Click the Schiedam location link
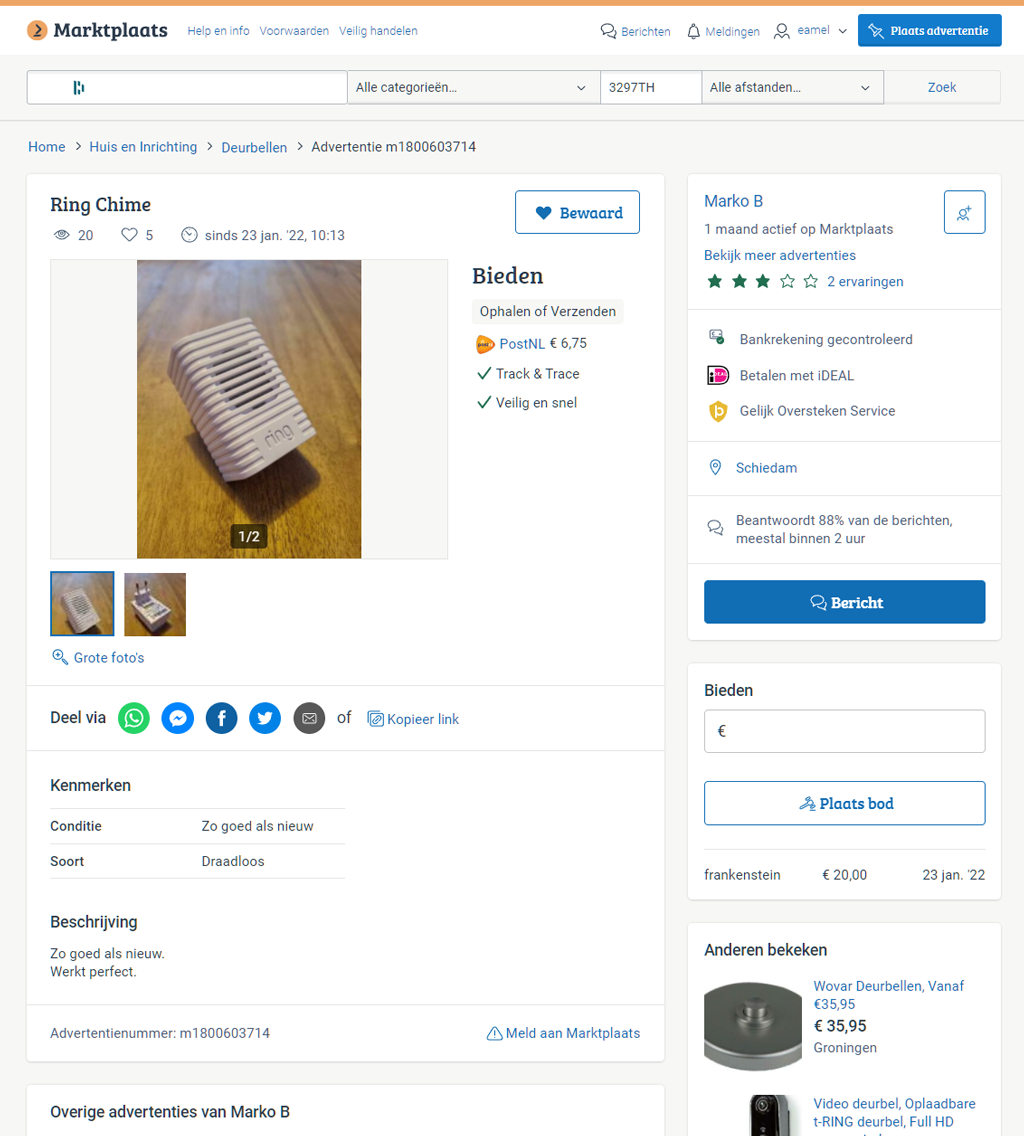This screenshot has width=1024, height=1136. (x=766, y=468)
